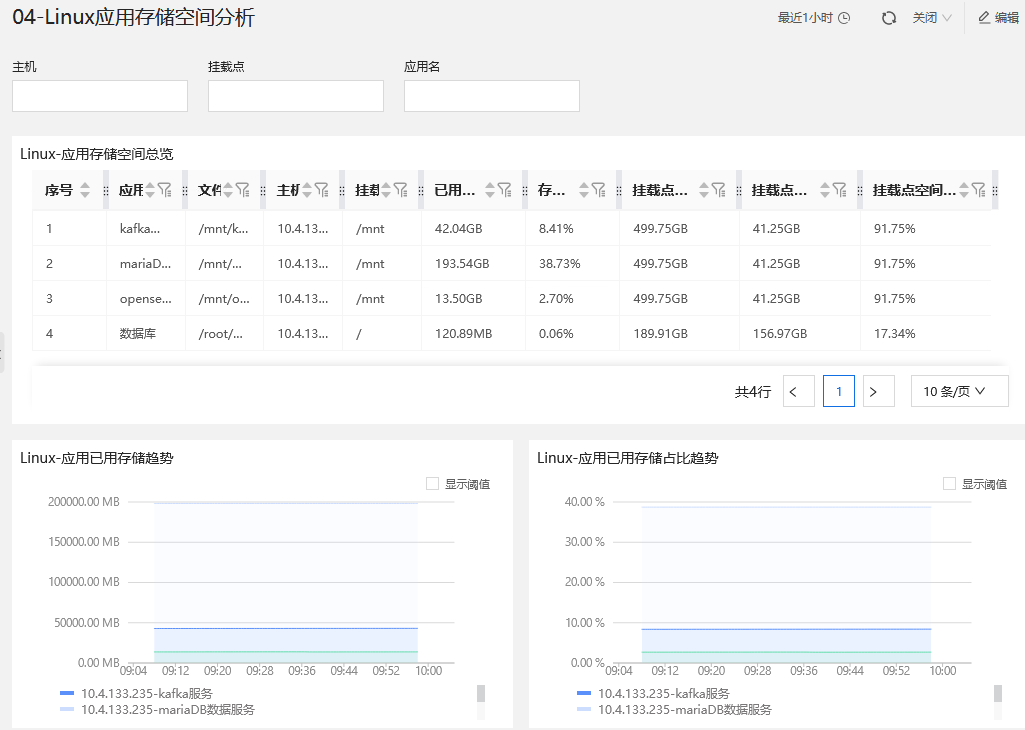Image resolution: width=1025 pixels, height=730 pixels.
Task: Open the filter on the 挂载 column
Action: 401,190
